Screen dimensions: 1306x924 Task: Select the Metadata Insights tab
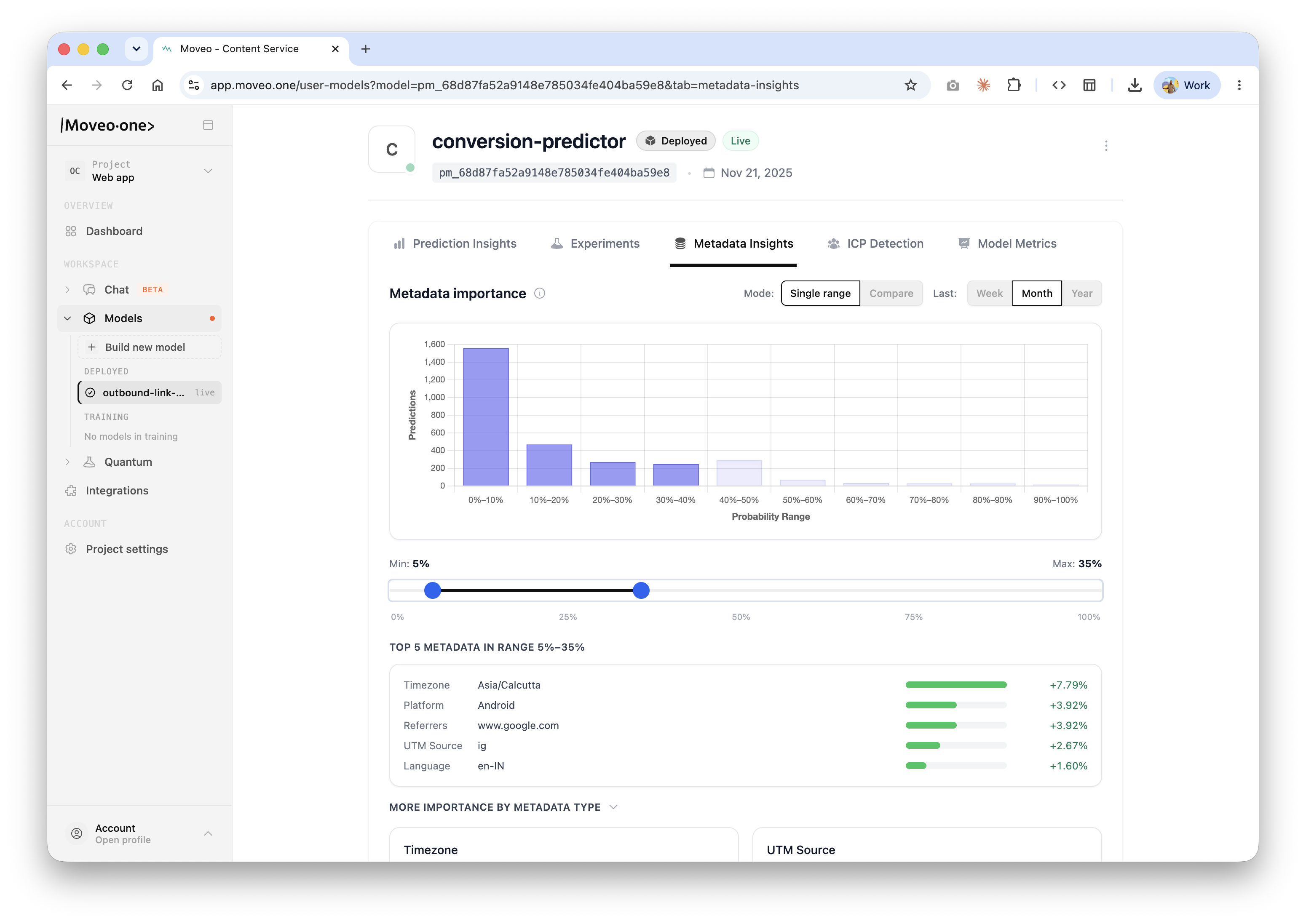click(x=733, y=243)
